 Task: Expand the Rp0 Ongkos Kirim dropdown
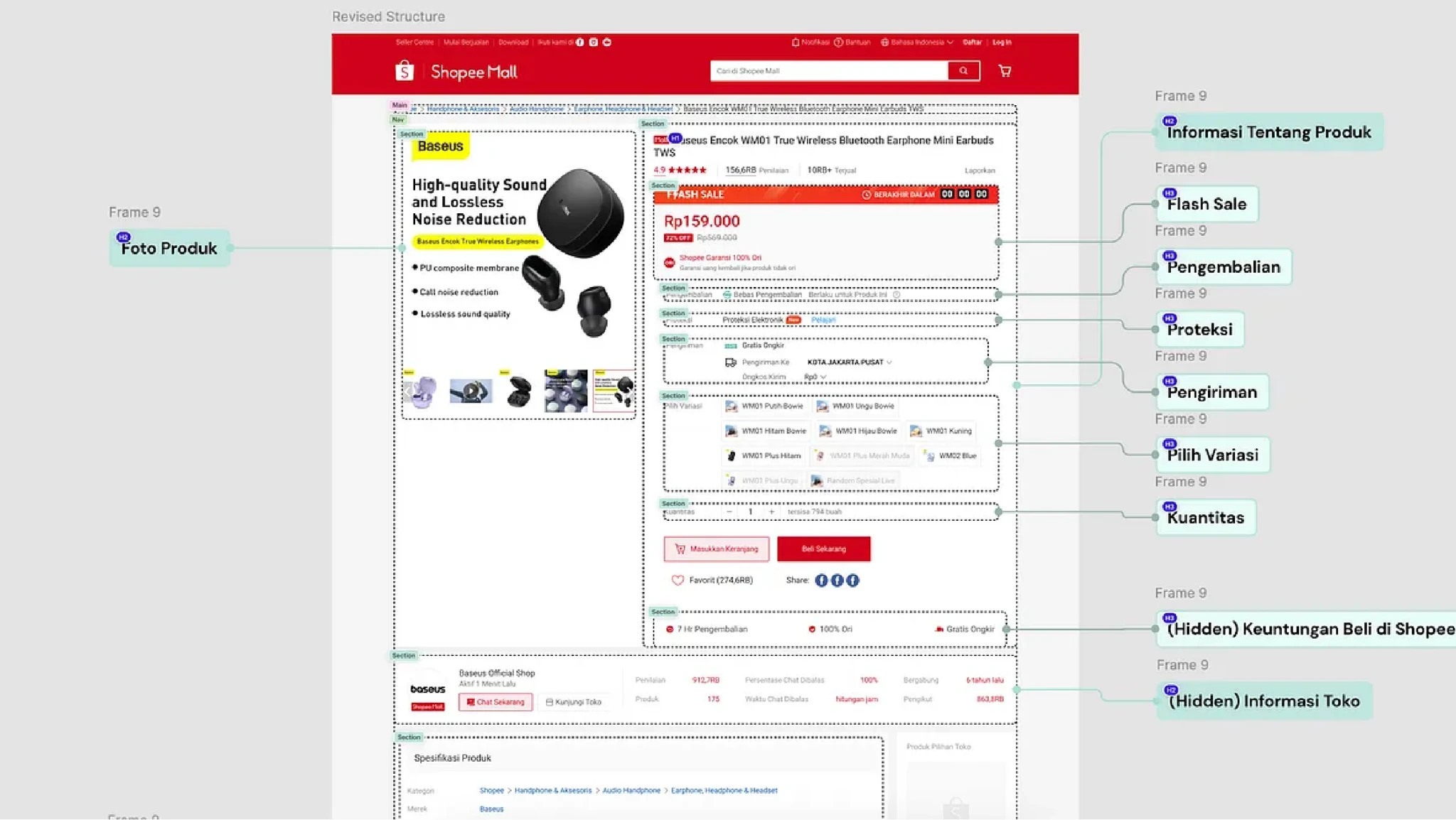point(815,377)
